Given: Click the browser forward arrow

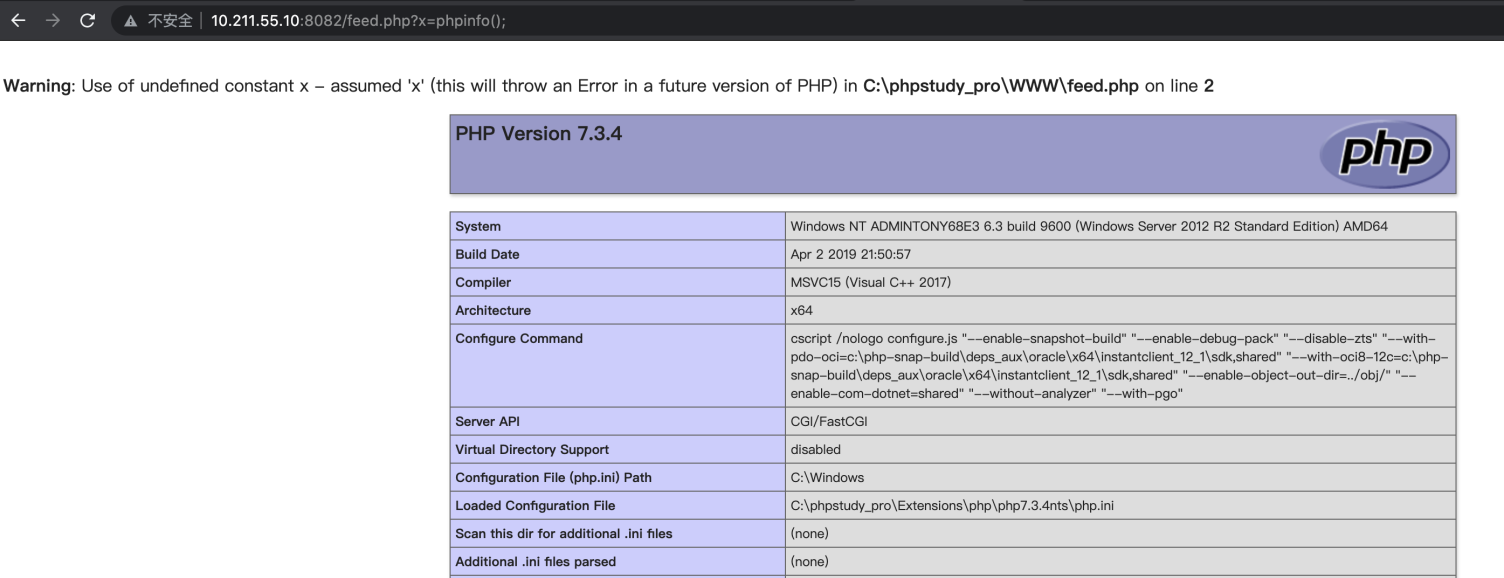Looking at the screenshot, I should coord(51,21).
